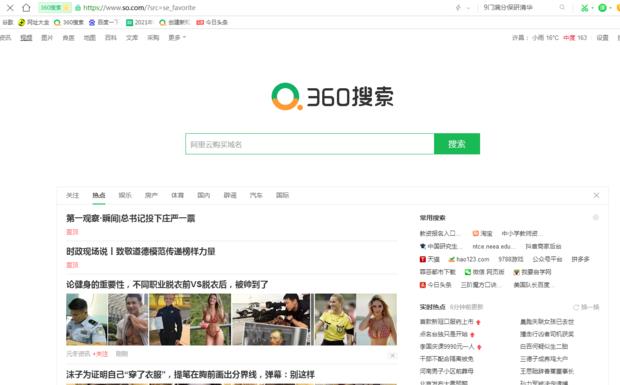Go to the browser home page icon
The height and width of the screenshot is (385, 620).
pos(26,8)
